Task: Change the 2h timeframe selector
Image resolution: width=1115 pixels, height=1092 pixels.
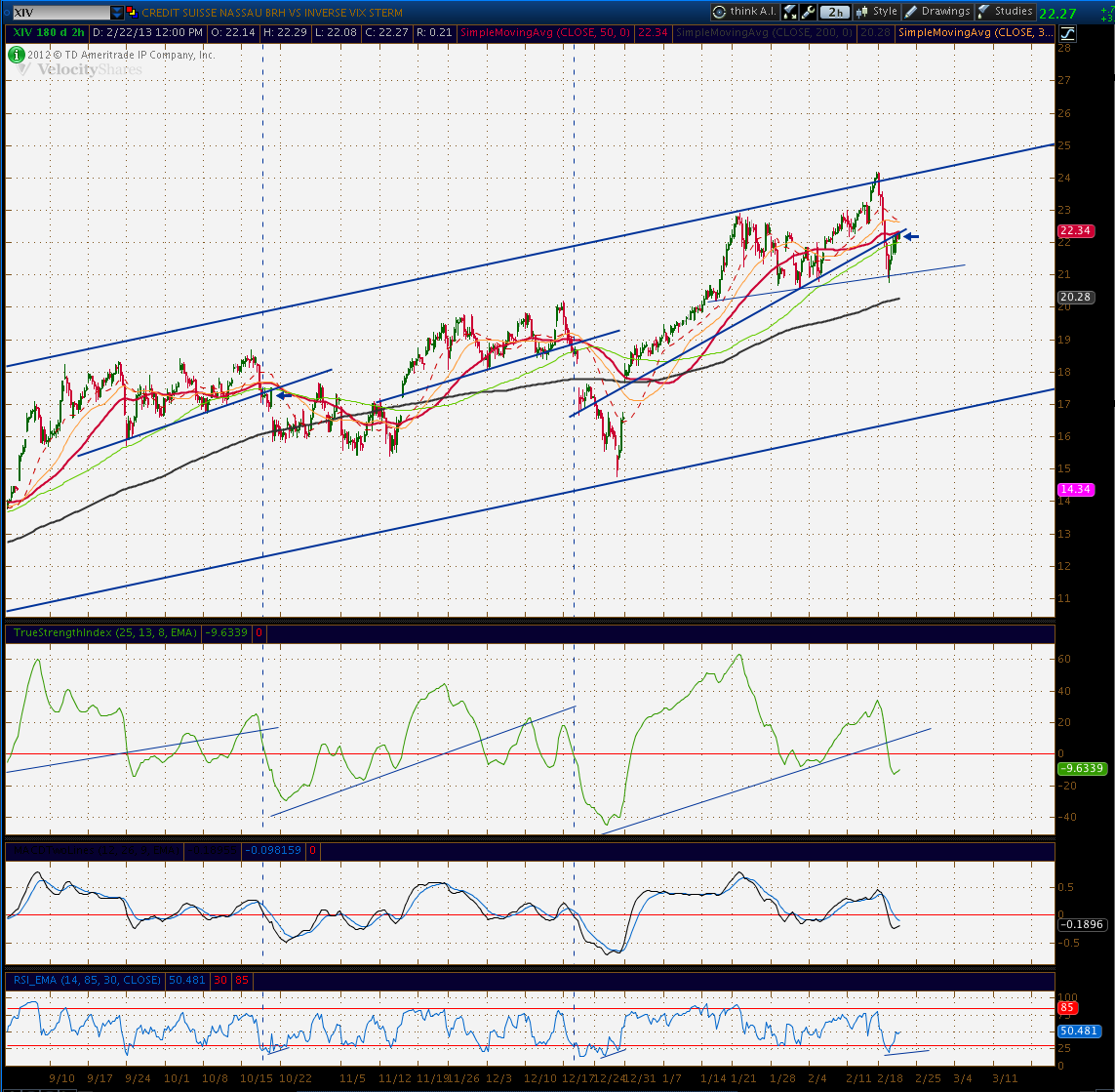Action: [x=835, y=12]
